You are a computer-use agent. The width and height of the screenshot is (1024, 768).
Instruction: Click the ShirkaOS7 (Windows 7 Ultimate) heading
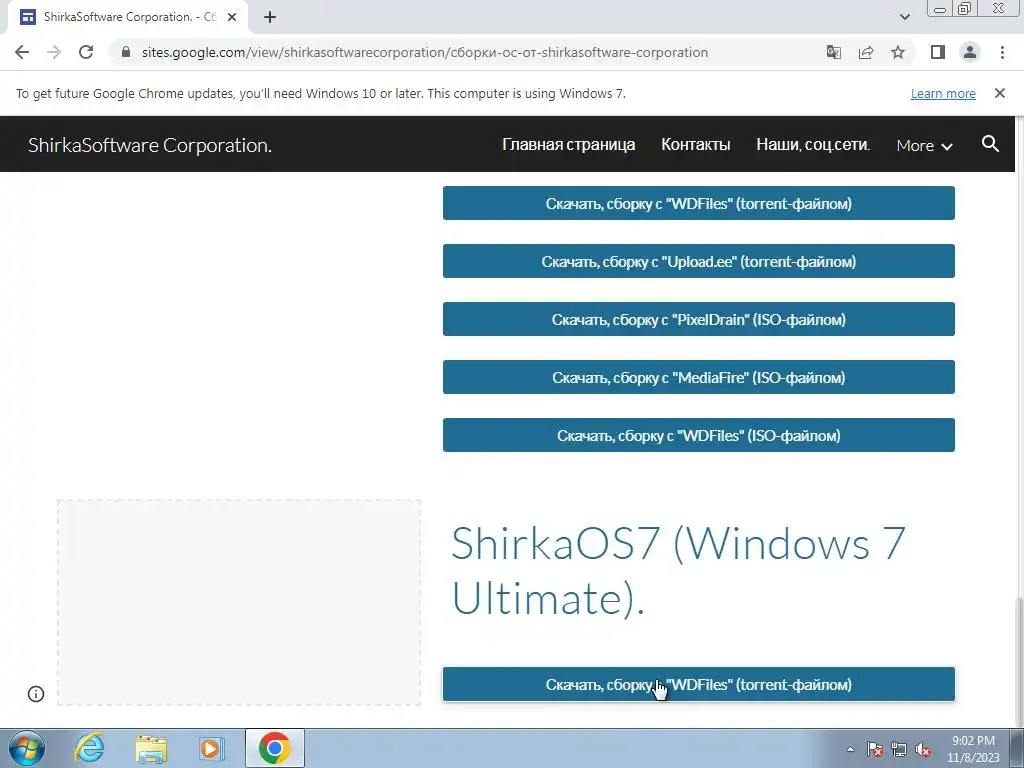[x=678, y=571]
